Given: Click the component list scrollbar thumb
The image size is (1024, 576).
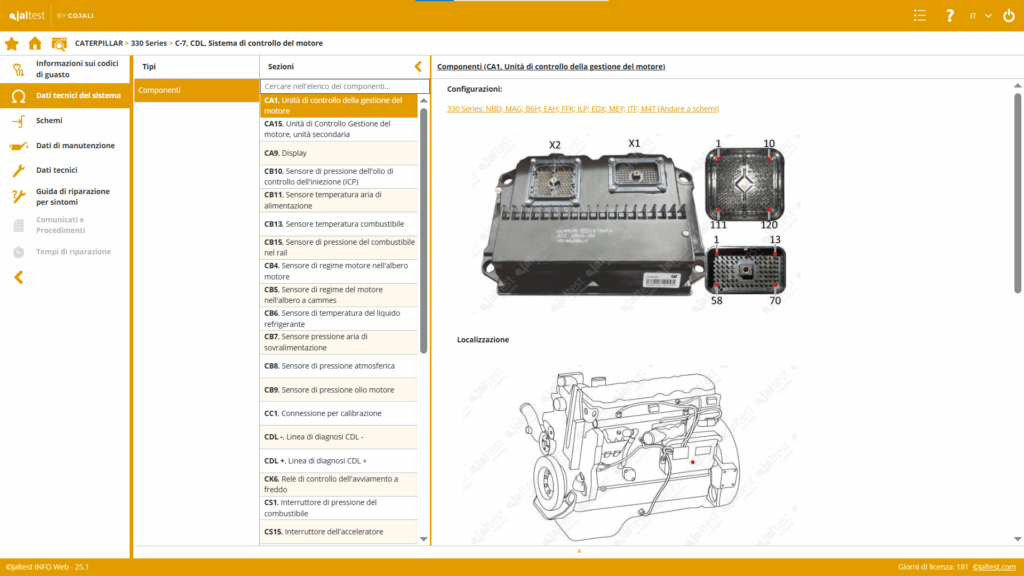Looking at the screenshot, I should [424, 231].
